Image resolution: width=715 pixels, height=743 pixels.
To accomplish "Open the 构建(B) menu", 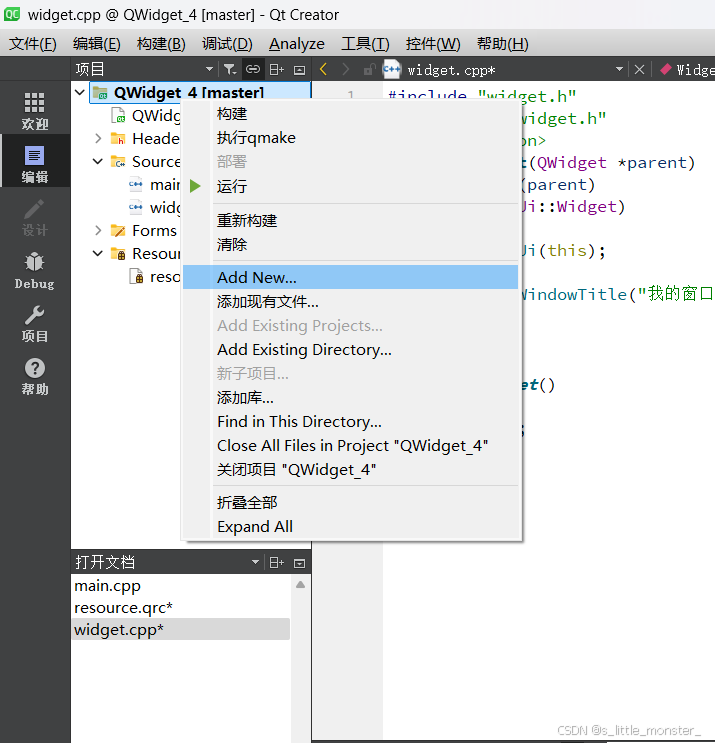I will tap(161, 44).
